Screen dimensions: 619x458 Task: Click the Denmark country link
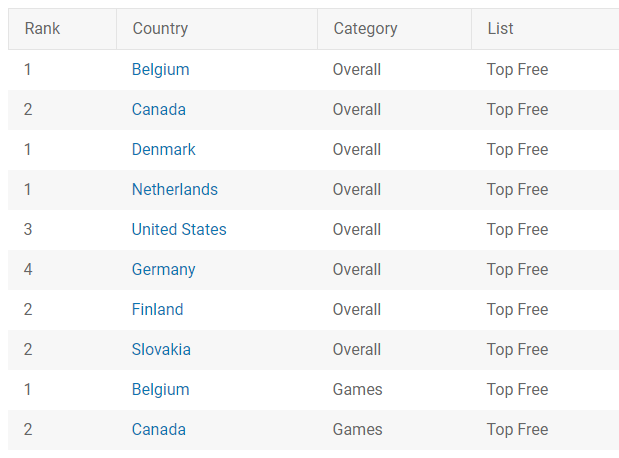(163, 150)
